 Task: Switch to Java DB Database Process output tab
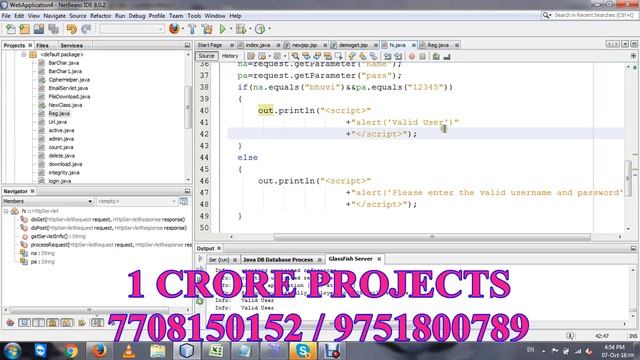click(x=278, y=260)
